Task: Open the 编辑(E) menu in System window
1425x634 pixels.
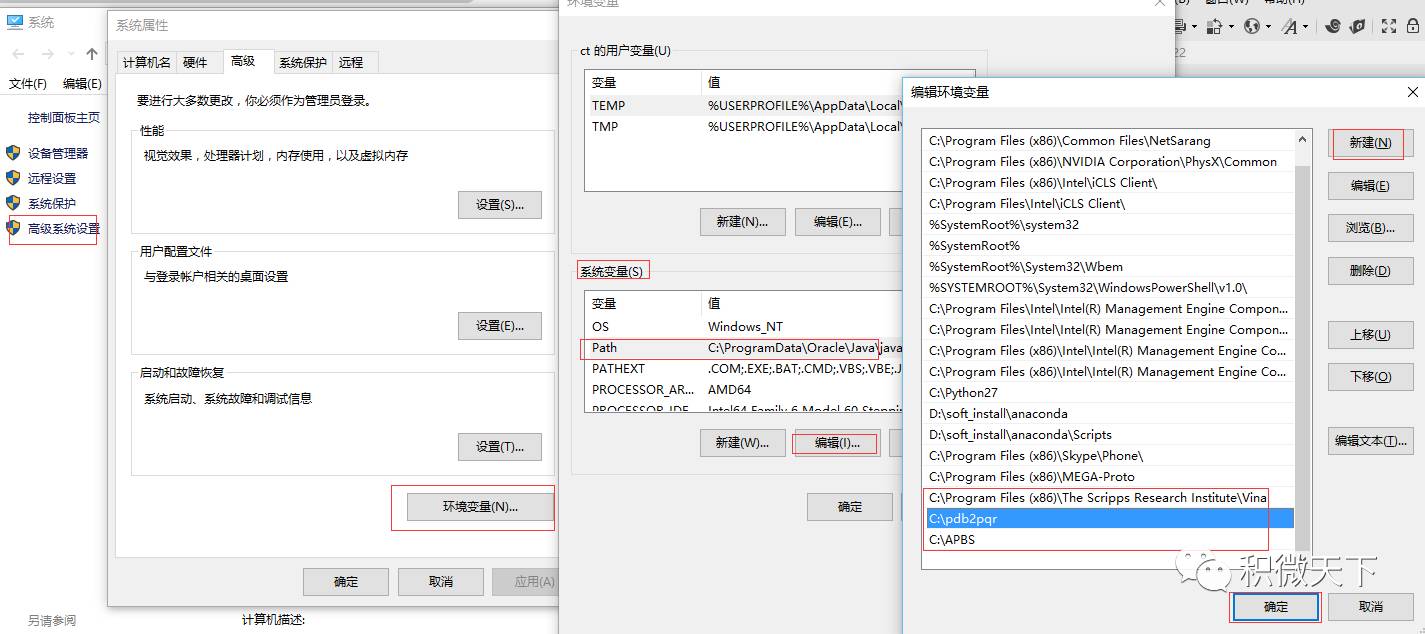Action: click(x=82, y=84)
